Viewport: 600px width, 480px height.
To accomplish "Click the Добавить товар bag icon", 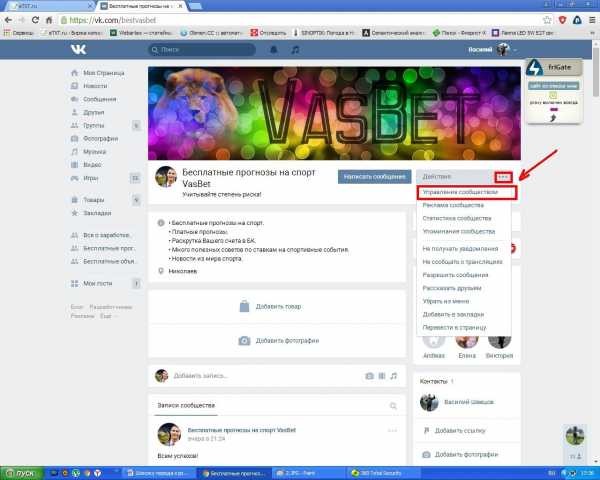I will (244, 306).
